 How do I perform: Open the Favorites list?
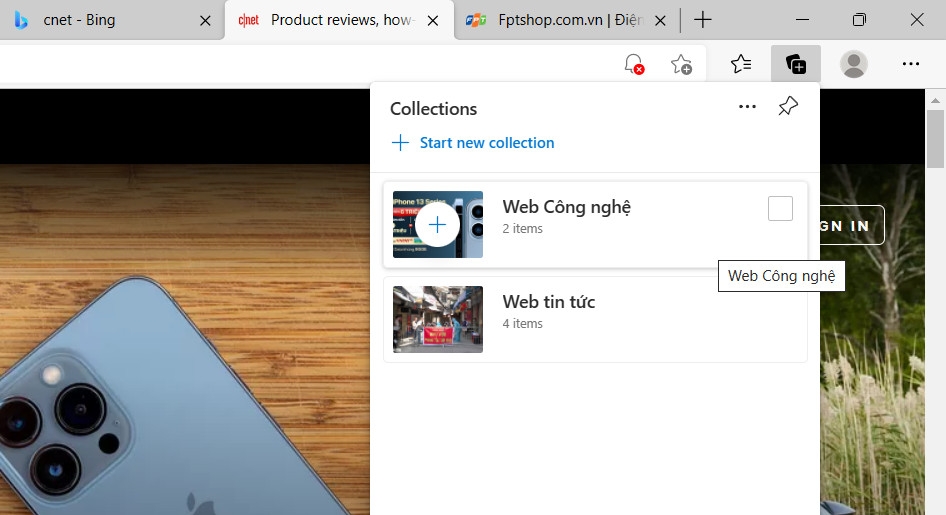point(741,64)
